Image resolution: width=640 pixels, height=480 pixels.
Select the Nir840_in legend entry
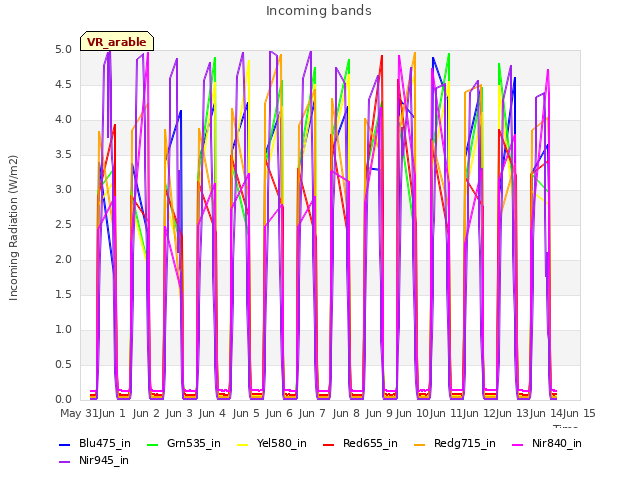[547, 443]
